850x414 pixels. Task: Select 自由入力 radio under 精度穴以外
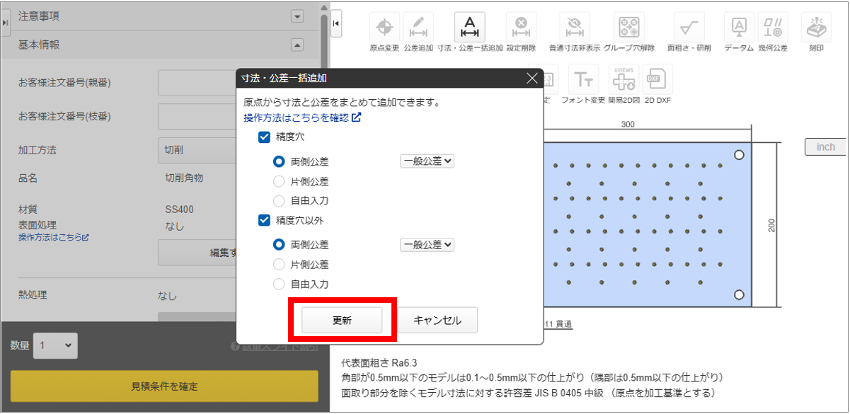(x=280, y=285)
